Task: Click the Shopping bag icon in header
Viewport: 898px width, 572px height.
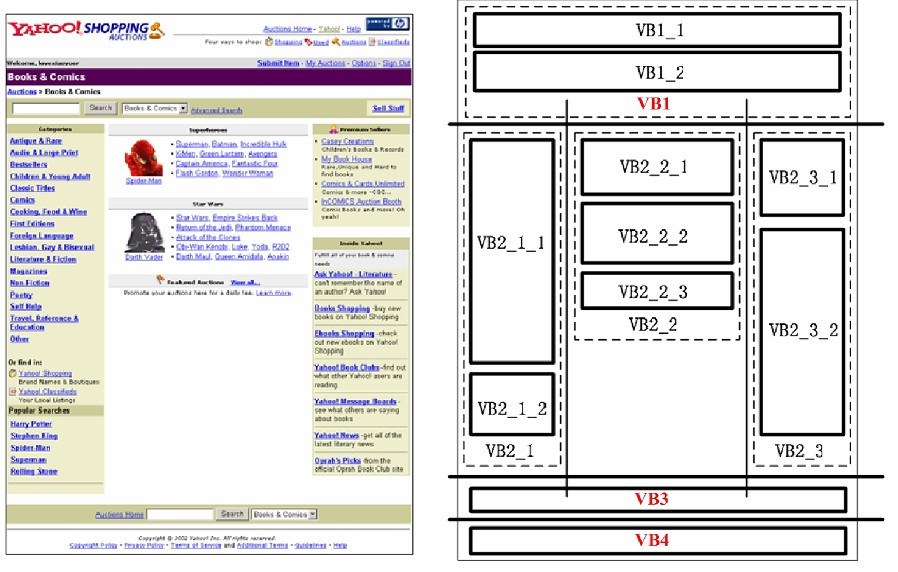Action: tap(269, 42)
